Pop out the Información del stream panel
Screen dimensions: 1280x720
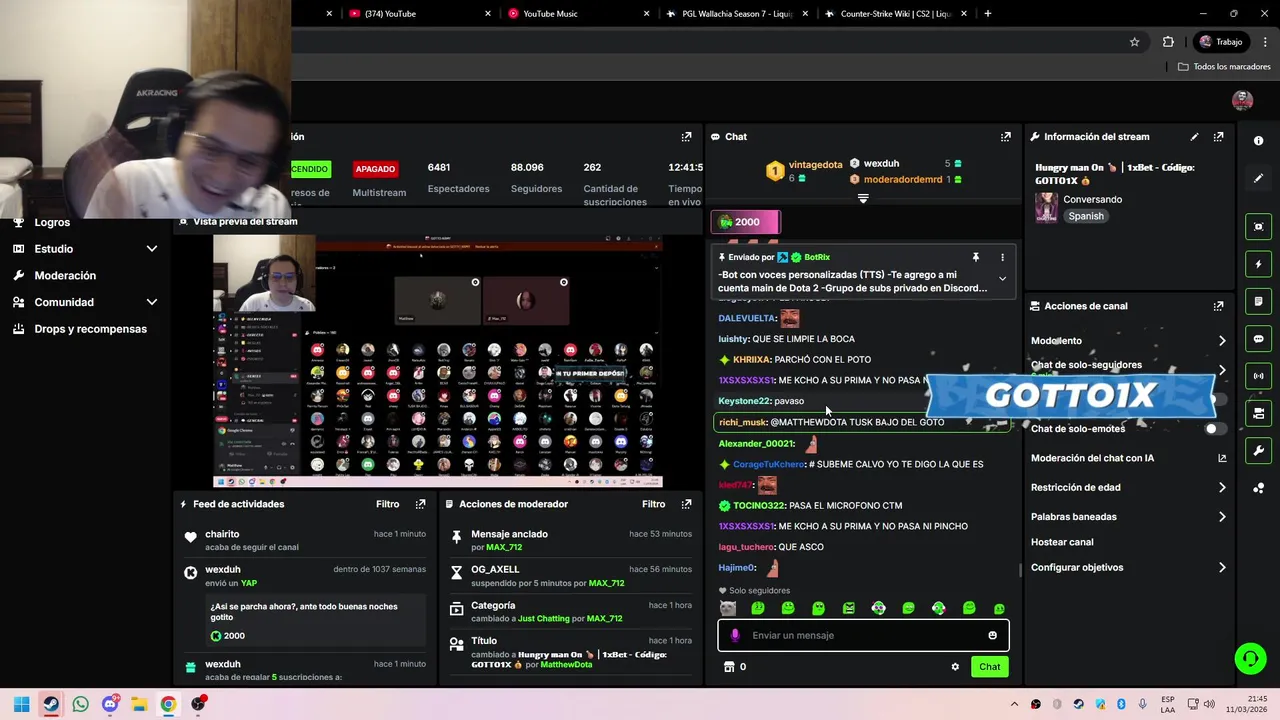click(1218, 137)
